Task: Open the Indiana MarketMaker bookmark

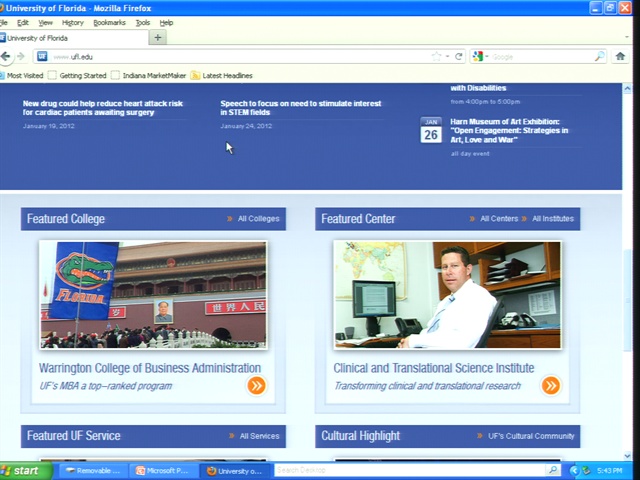Action: [149, 76]
